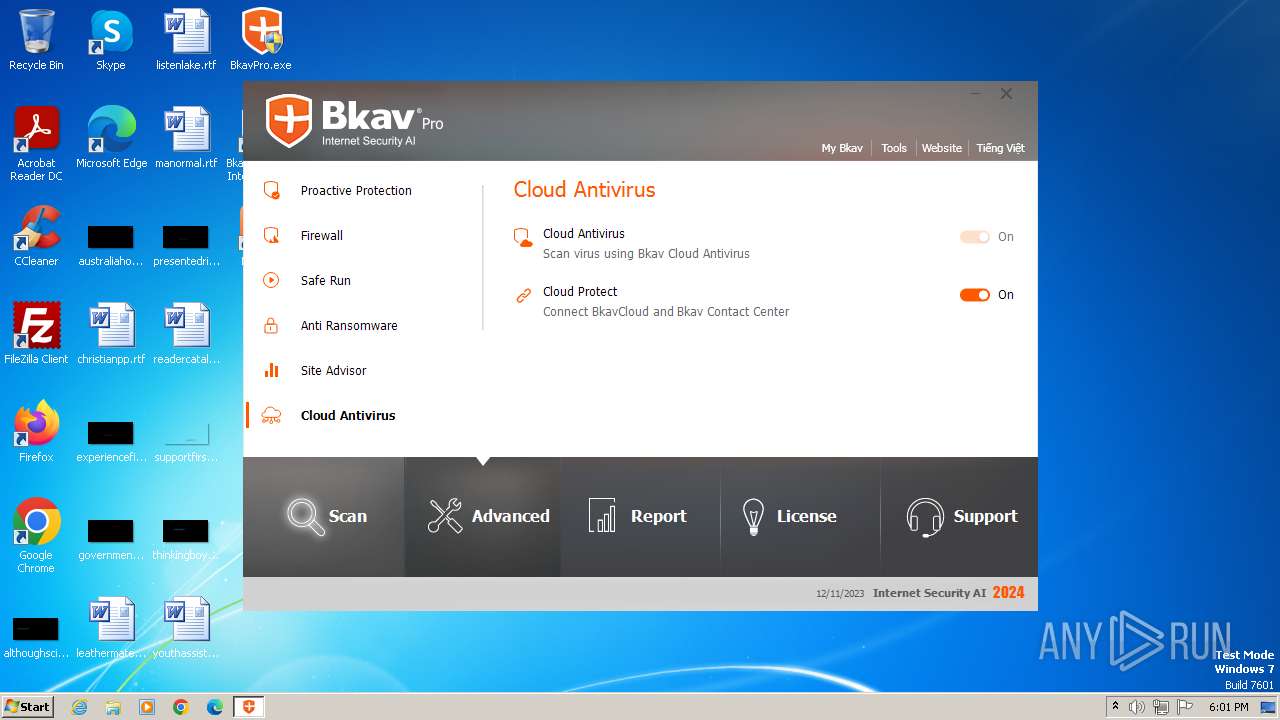Click the volume icon in system tray

(1137, 707)
